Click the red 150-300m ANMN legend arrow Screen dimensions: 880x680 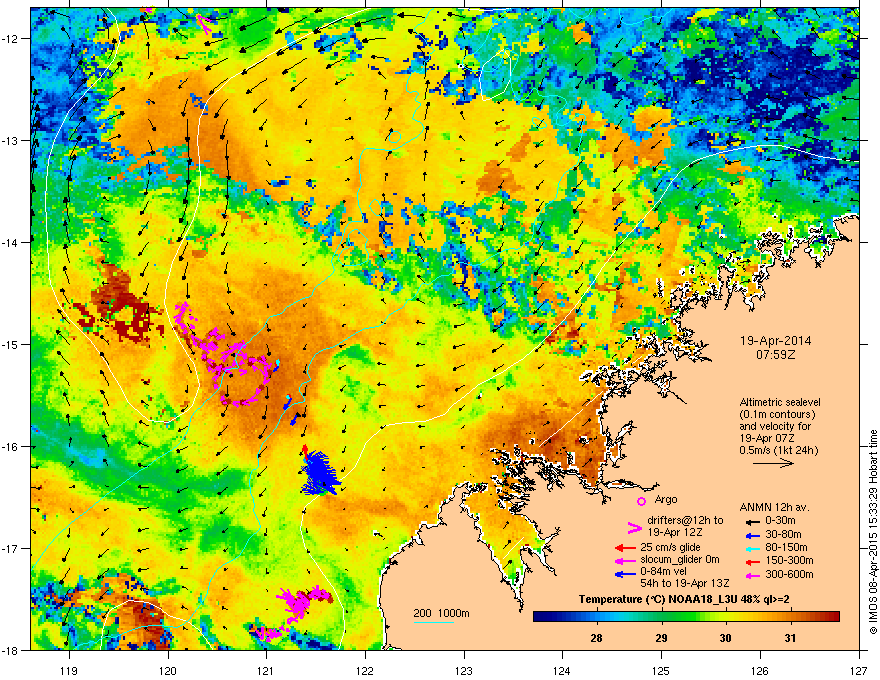click(x=753, y=561)
